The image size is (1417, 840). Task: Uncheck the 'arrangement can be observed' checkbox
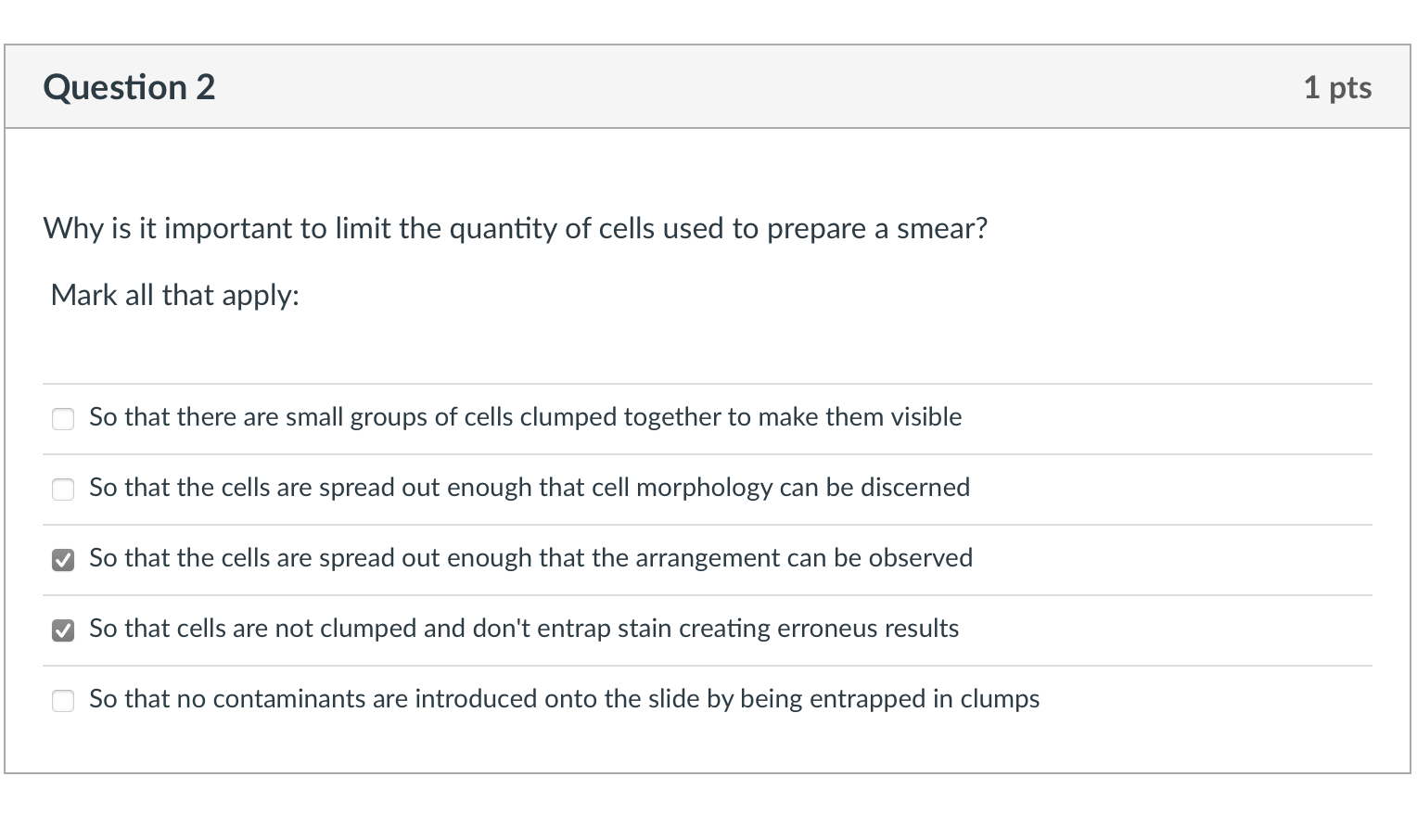point(63,560)
